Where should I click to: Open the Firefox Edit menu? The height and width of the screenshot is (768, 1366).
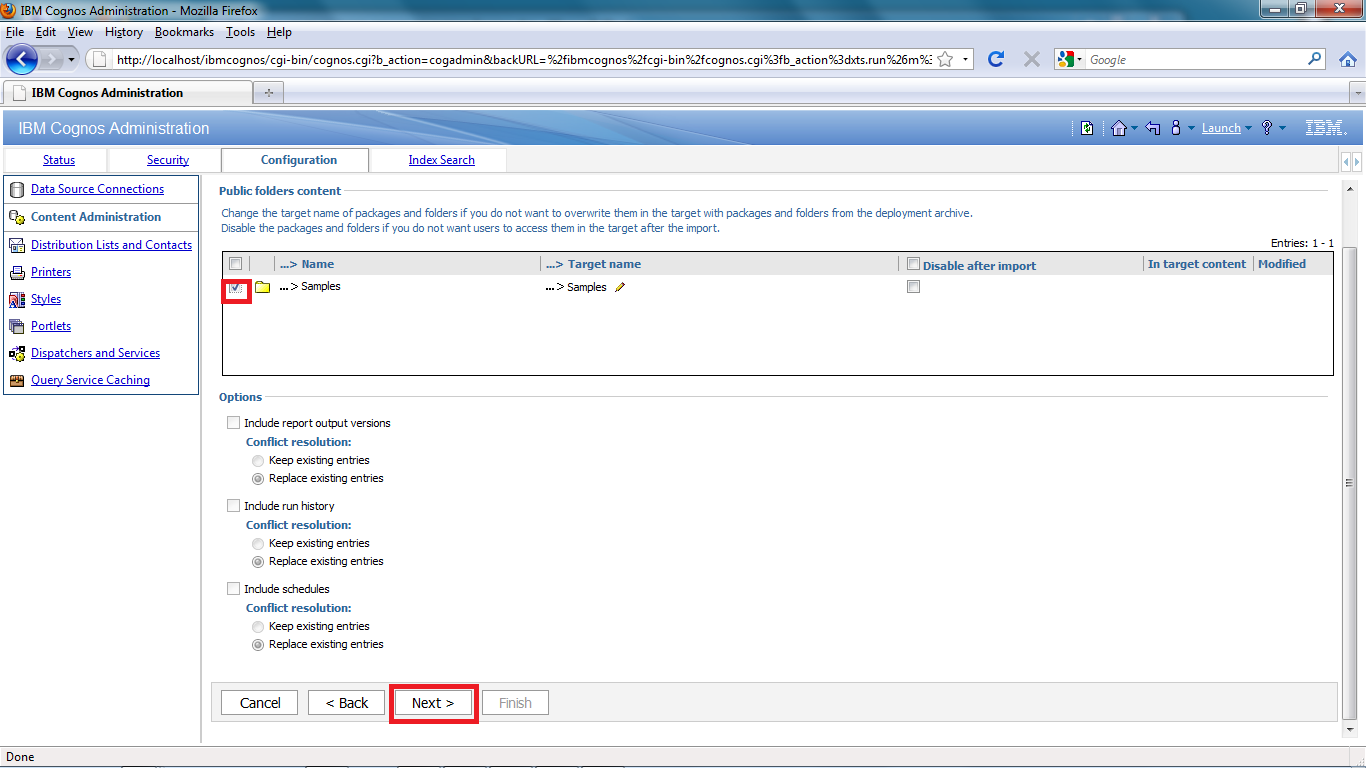pos(46,32)
